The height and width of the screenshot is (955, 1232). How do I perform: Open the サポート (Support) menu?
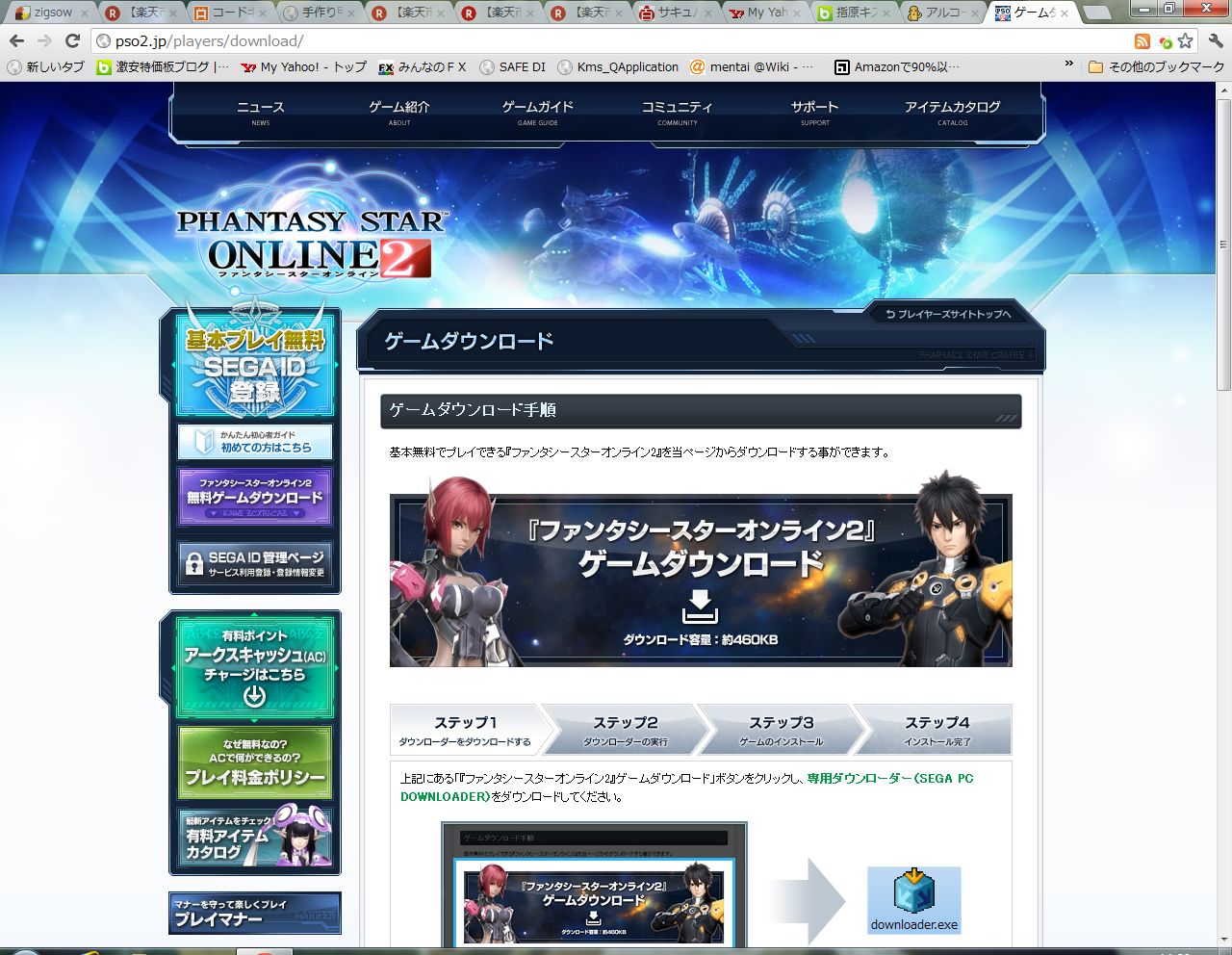click(x=815, y=112)
